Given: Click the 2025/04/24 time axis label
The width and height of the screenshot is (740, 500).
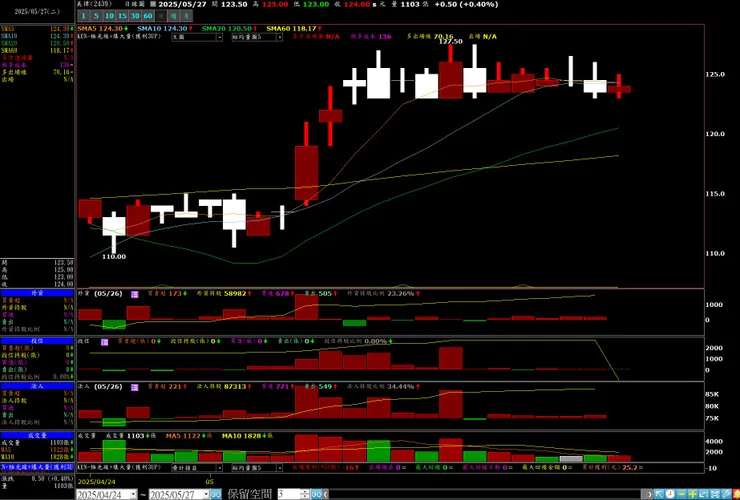Looking at the screenshot, I should click(x=96, y=482).
